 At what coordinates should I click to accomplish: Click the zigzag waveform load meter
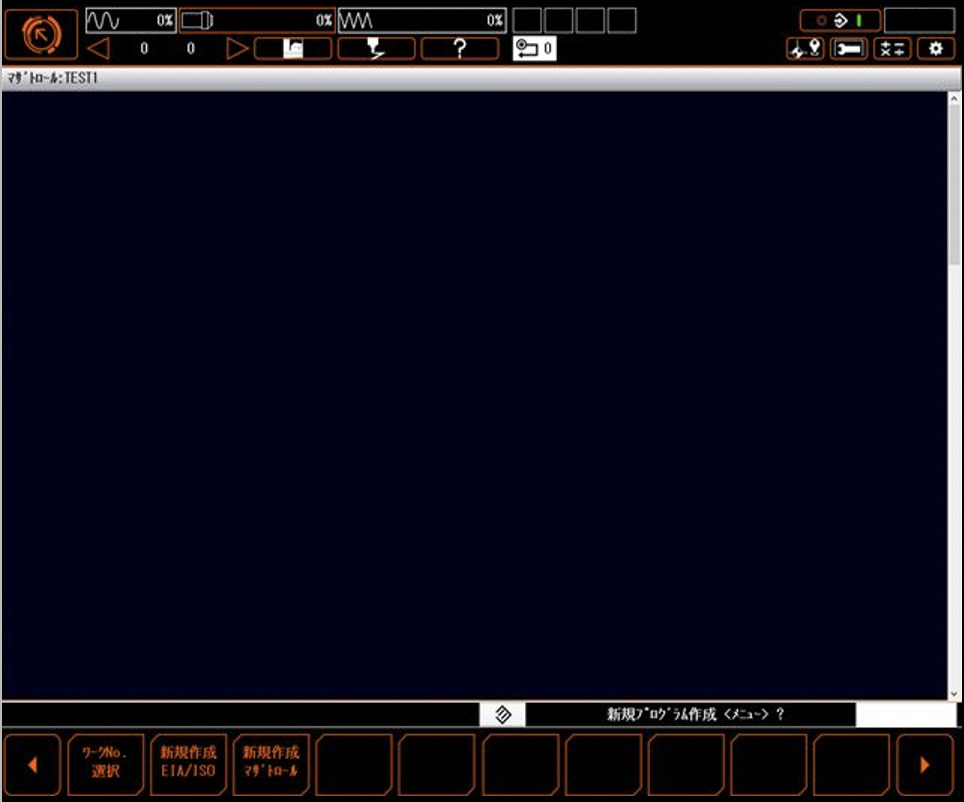click(x=422, y=20)
